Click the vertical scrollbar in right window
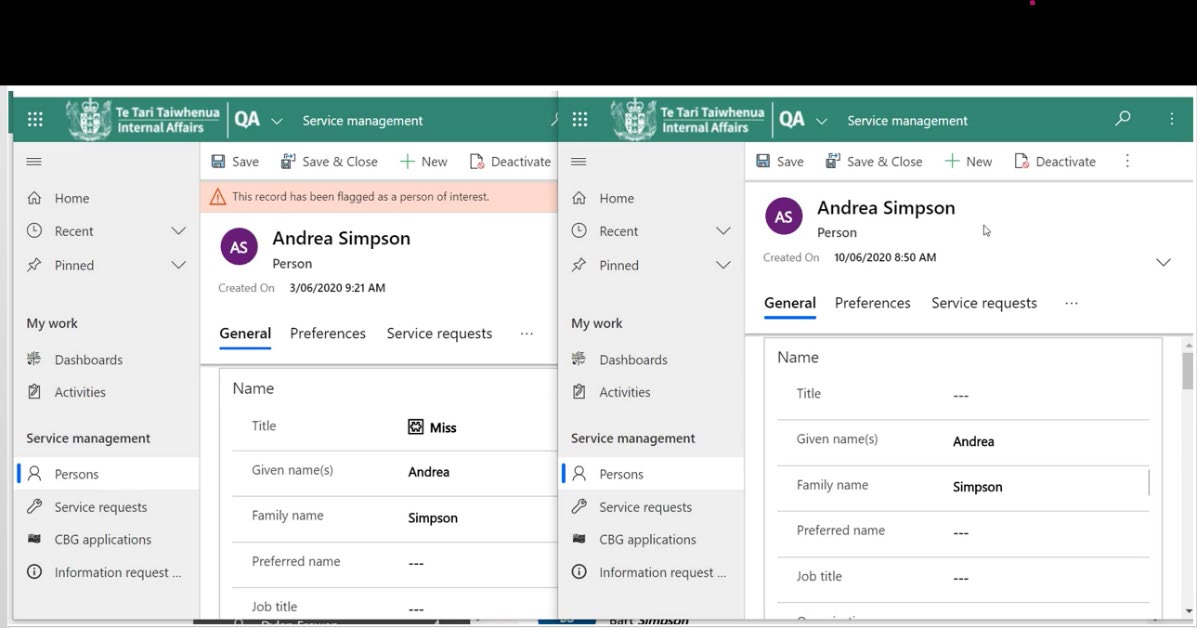 point(1187,370)
